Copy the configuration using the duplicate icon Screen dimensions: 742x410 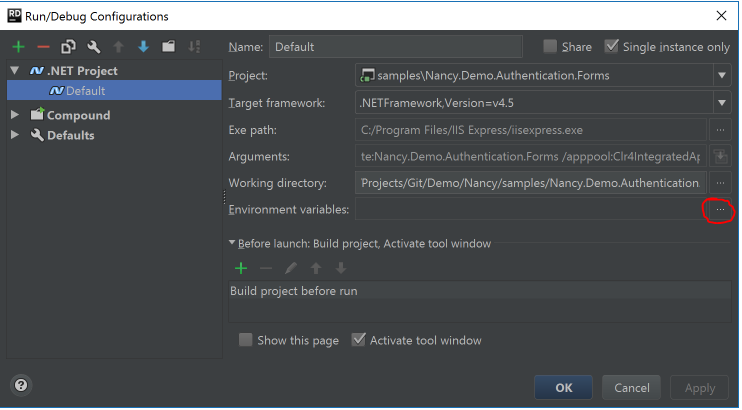pyautogui.click(x=68, y=46)
